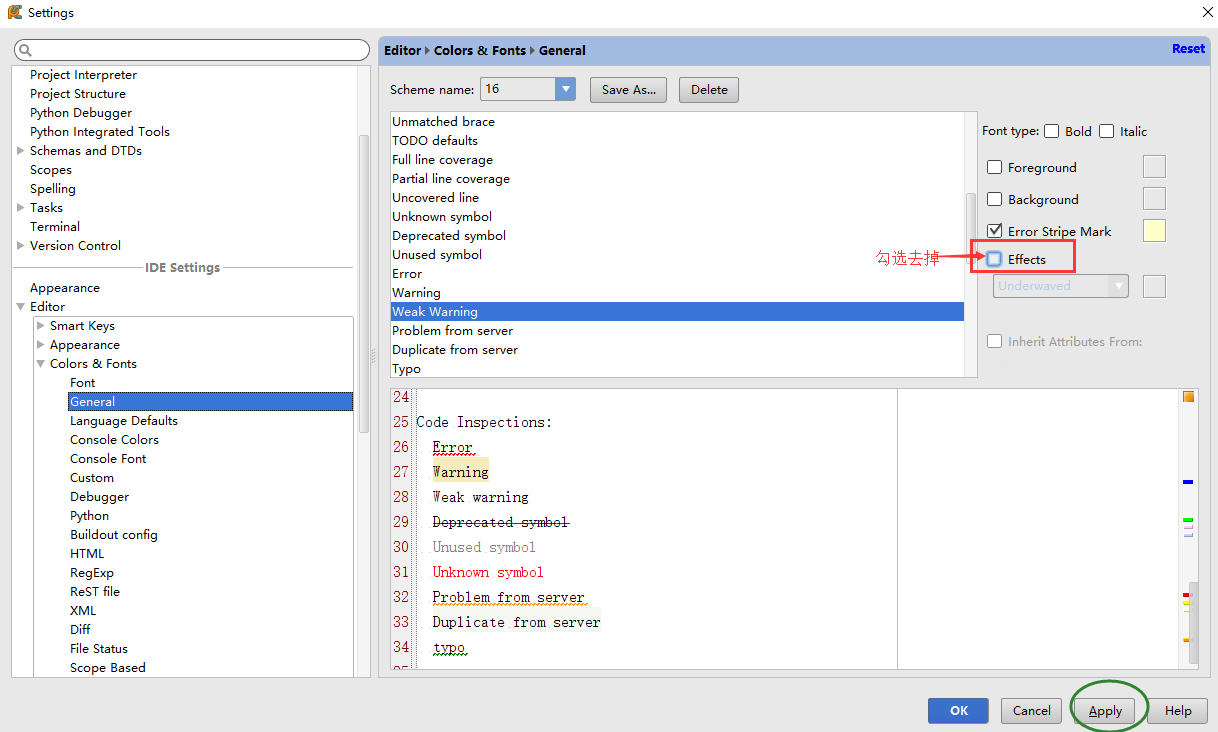Enable the Bold font type checkbox
This screenshot has height=732, width=1218.
(1051, 131)
